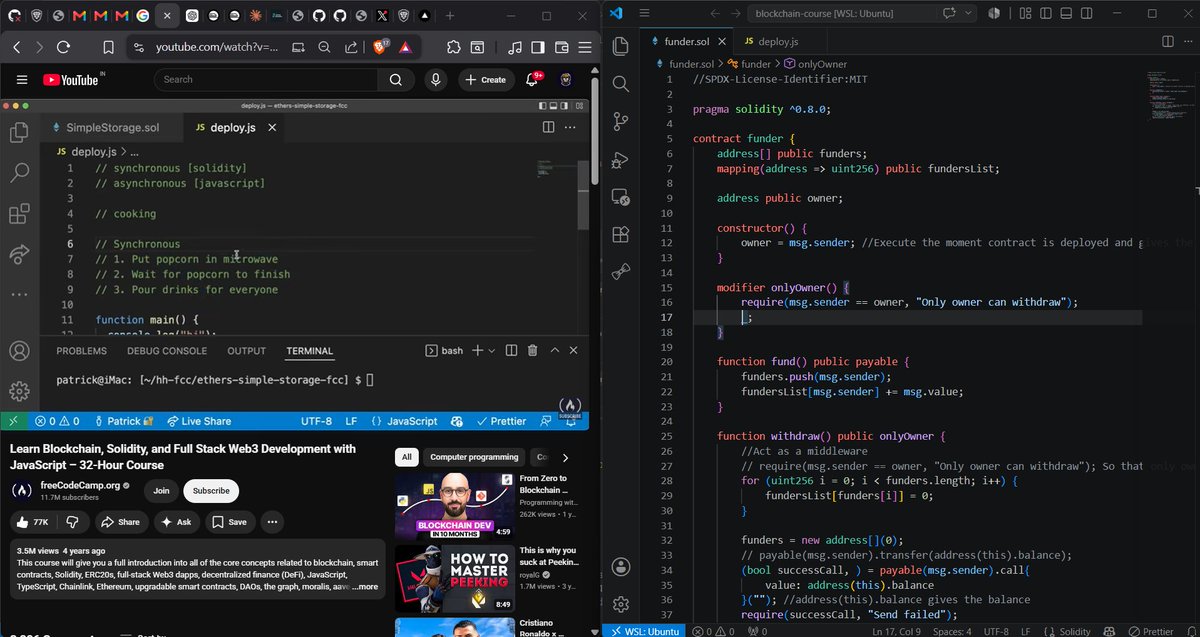The width and height of the screenshot is (1200, 637).
Task: Click split editor icon in right VS Code
Action: click(x=1167, y=41)
